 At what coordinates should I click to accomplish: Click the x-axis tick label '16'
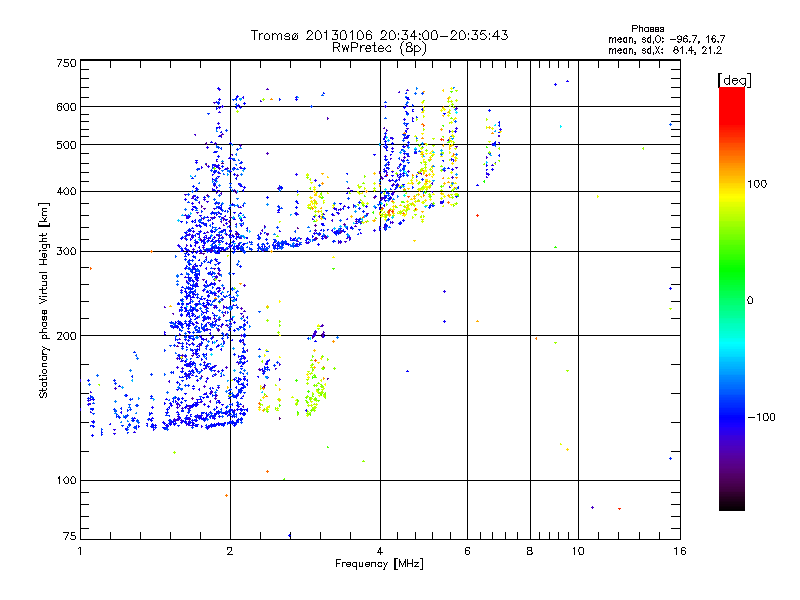(680, 551)
